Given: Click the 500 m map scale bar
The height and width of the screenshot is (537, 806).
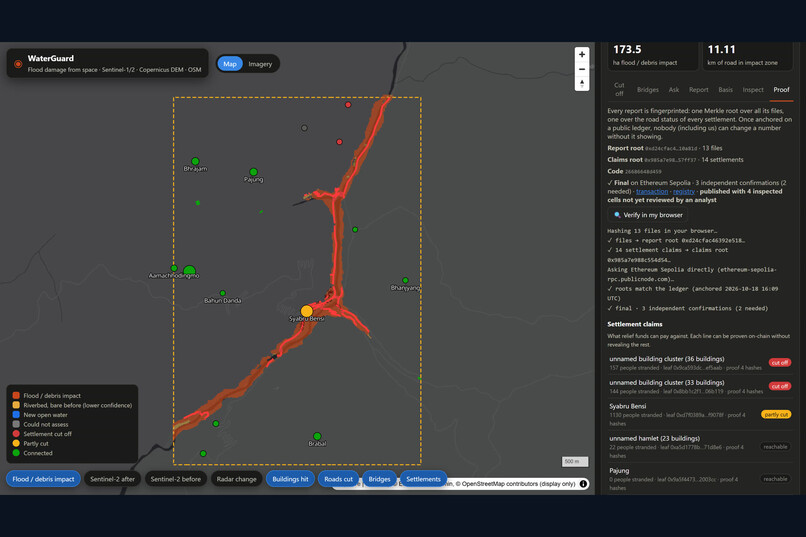Looking at the screenshot, I should 575,461.
